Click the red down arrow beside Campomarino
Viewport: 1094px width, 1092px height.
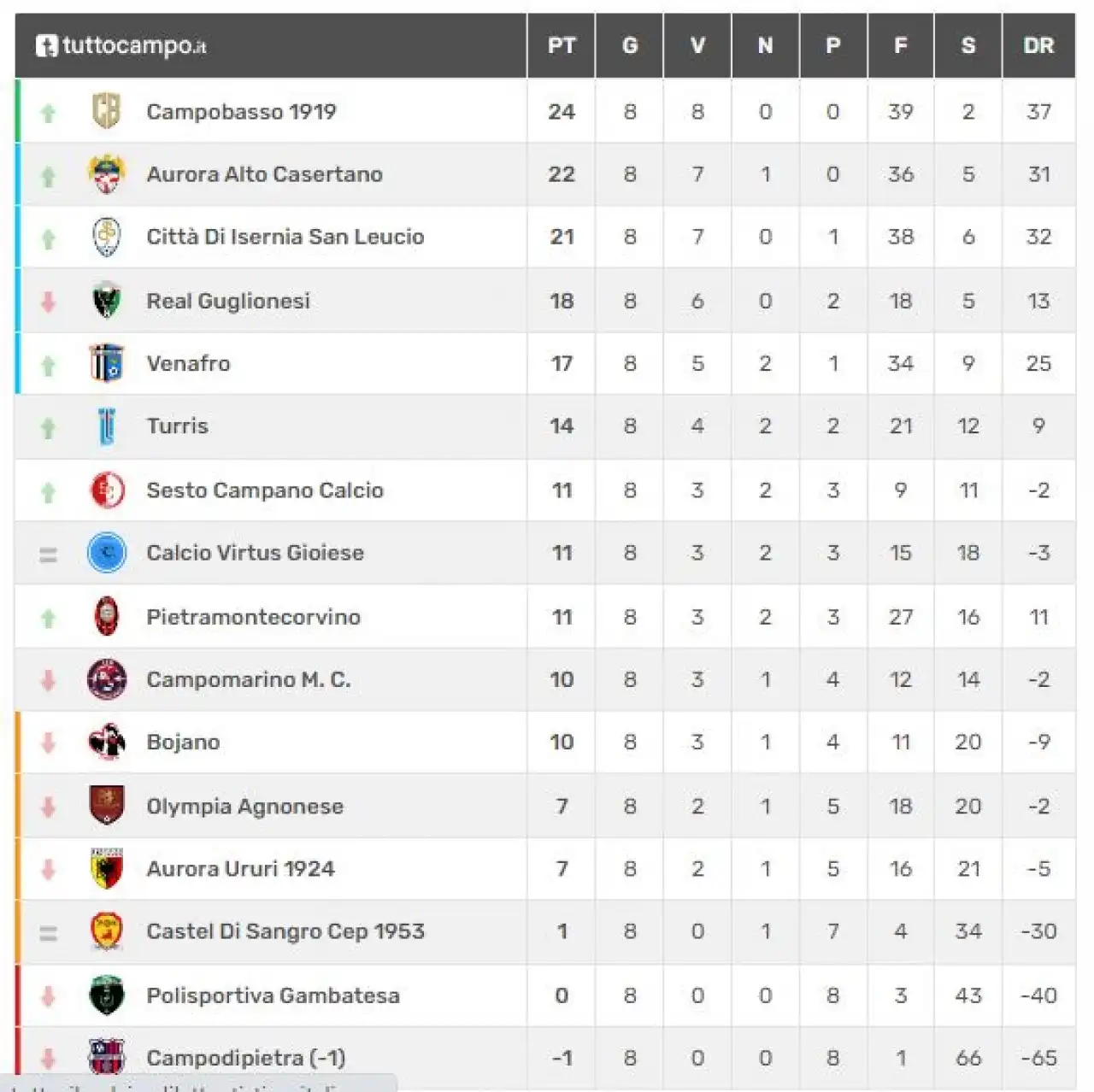pyautogui.click(x=49, y=680)
